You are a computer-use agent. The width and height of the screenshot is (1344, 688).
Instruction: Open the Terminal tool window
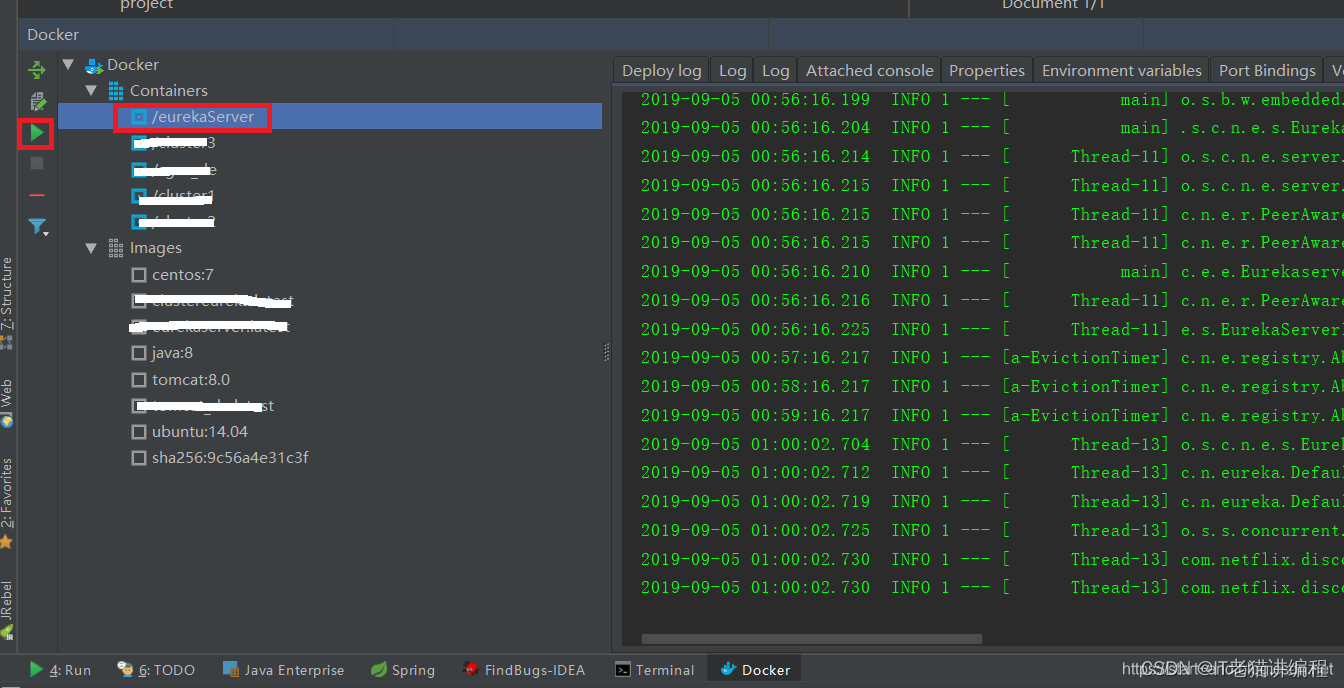655,670
